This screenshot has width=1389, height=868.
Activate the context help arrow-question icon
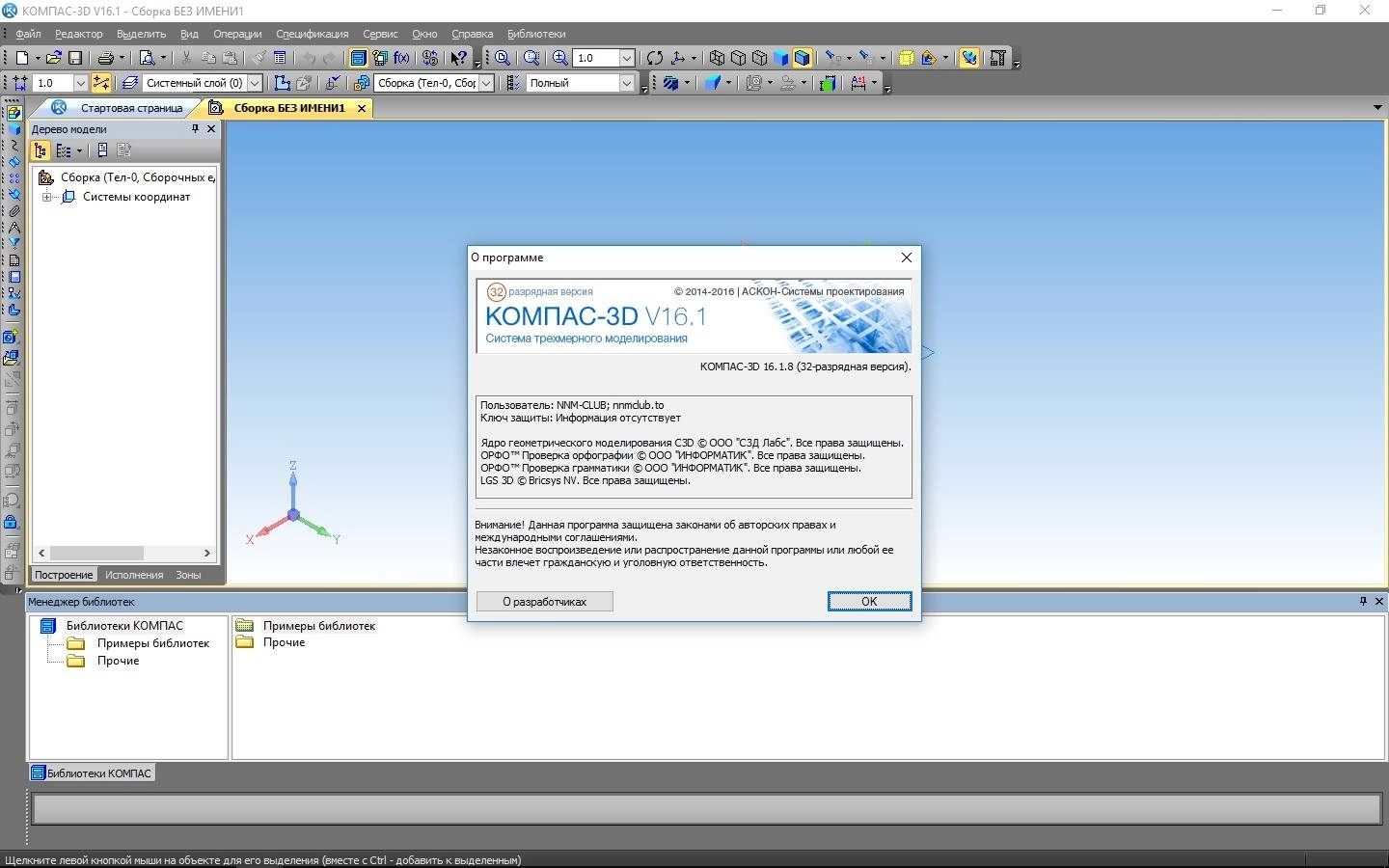click(x=458, y=58)
